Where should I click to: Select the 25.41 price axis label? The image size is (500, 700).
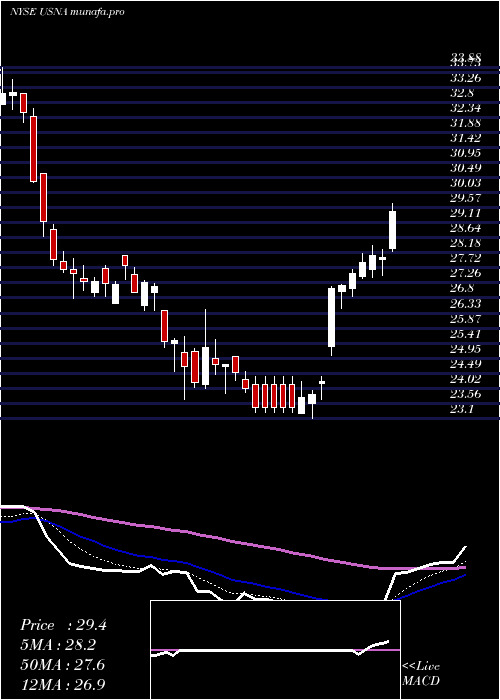(466, 333)
